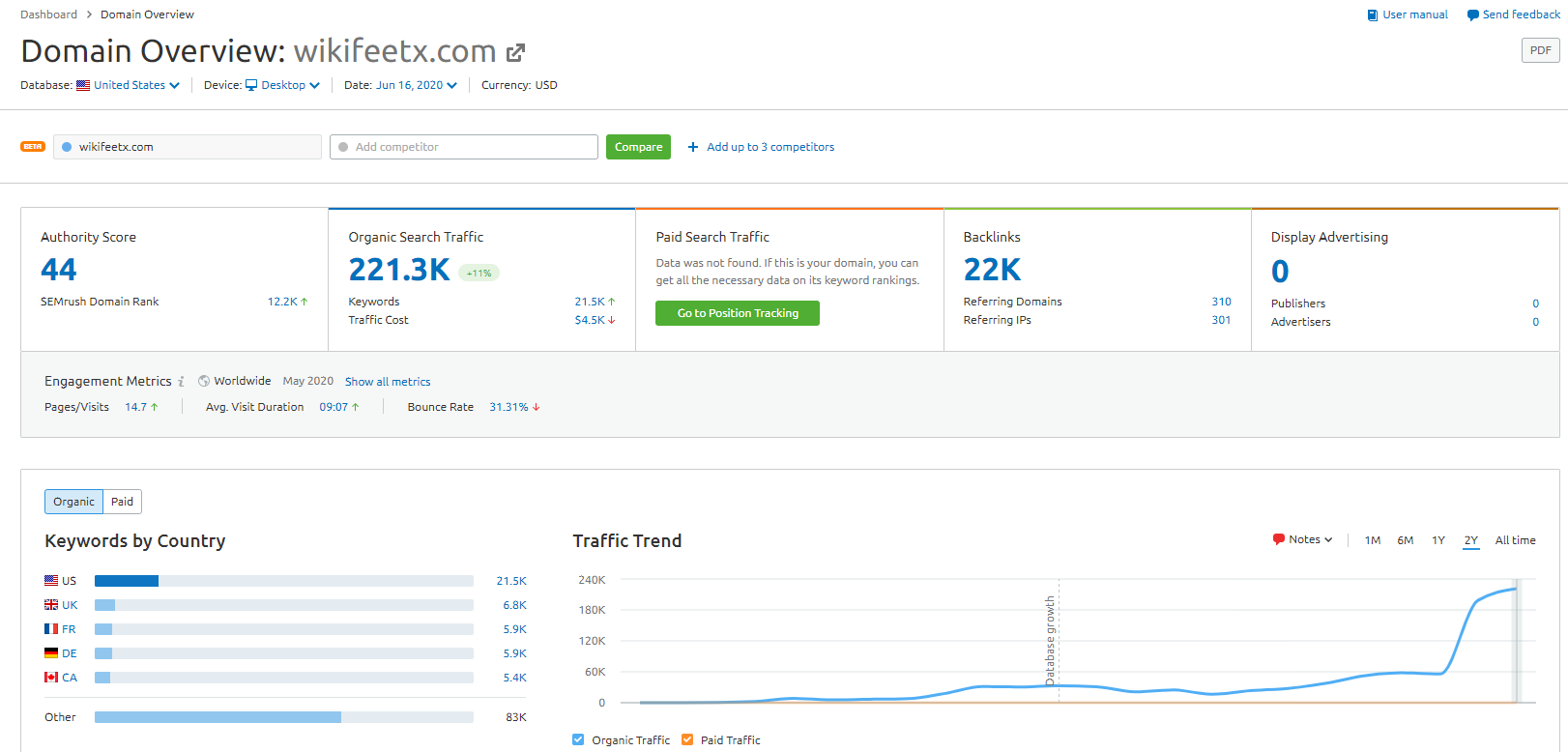The width and height of the screenshot is (1568, 752).
Task: Click the Display Advertising value 0
Action: 1280,272
